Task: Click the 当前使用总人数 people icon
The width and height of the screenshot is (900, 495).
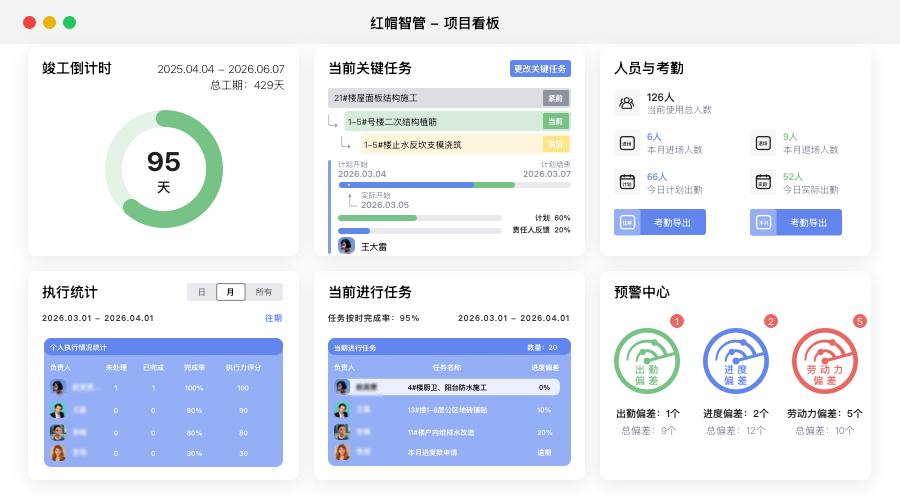Action: tap(627, 102)
